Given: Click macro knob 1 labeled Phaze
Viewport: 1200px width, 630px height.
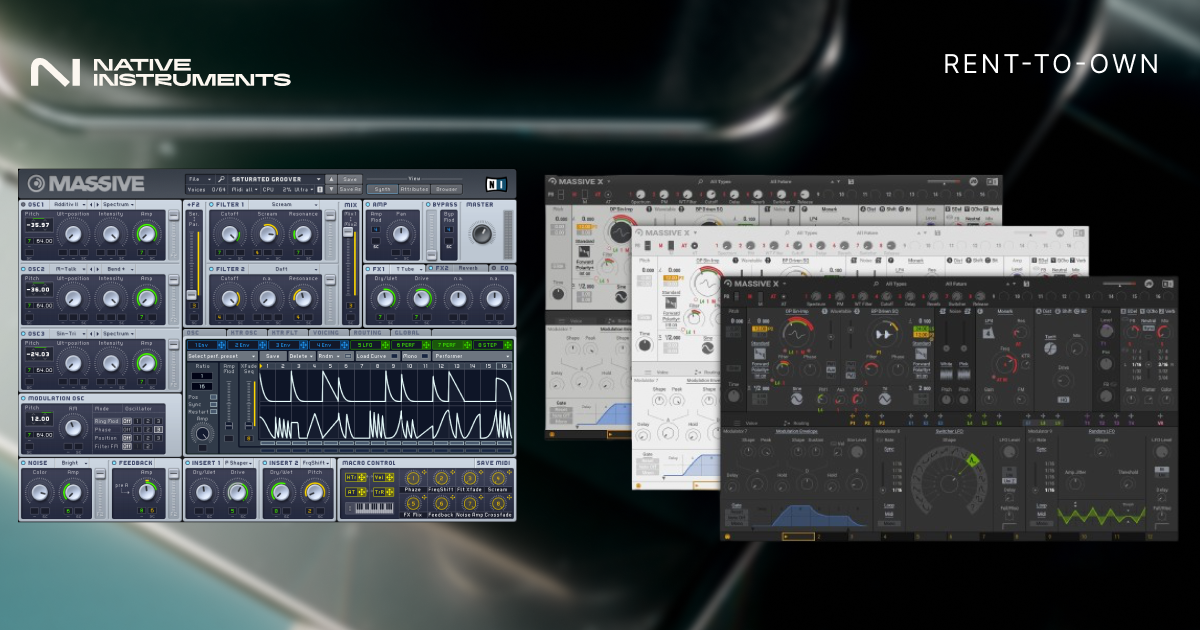Looking at the screenshot, I should point(413,478).
